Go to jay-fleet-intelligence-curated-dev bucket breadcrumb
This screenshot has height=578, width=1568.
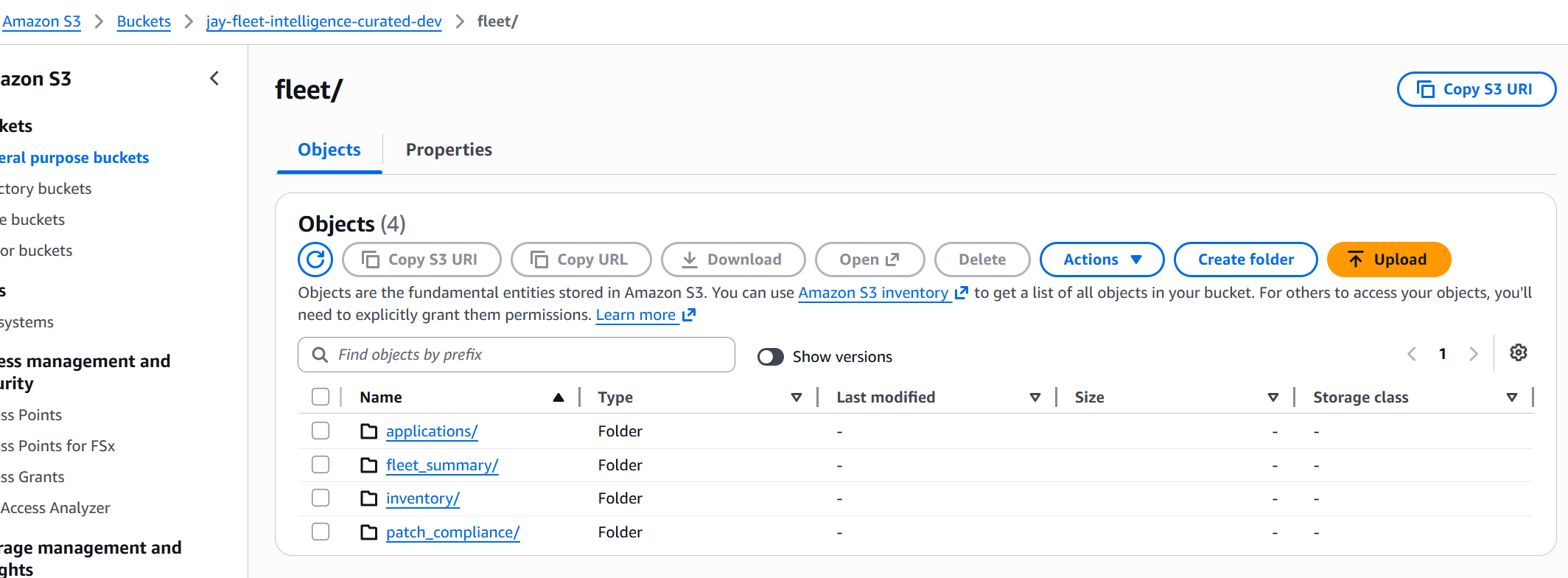coord(324,21)
